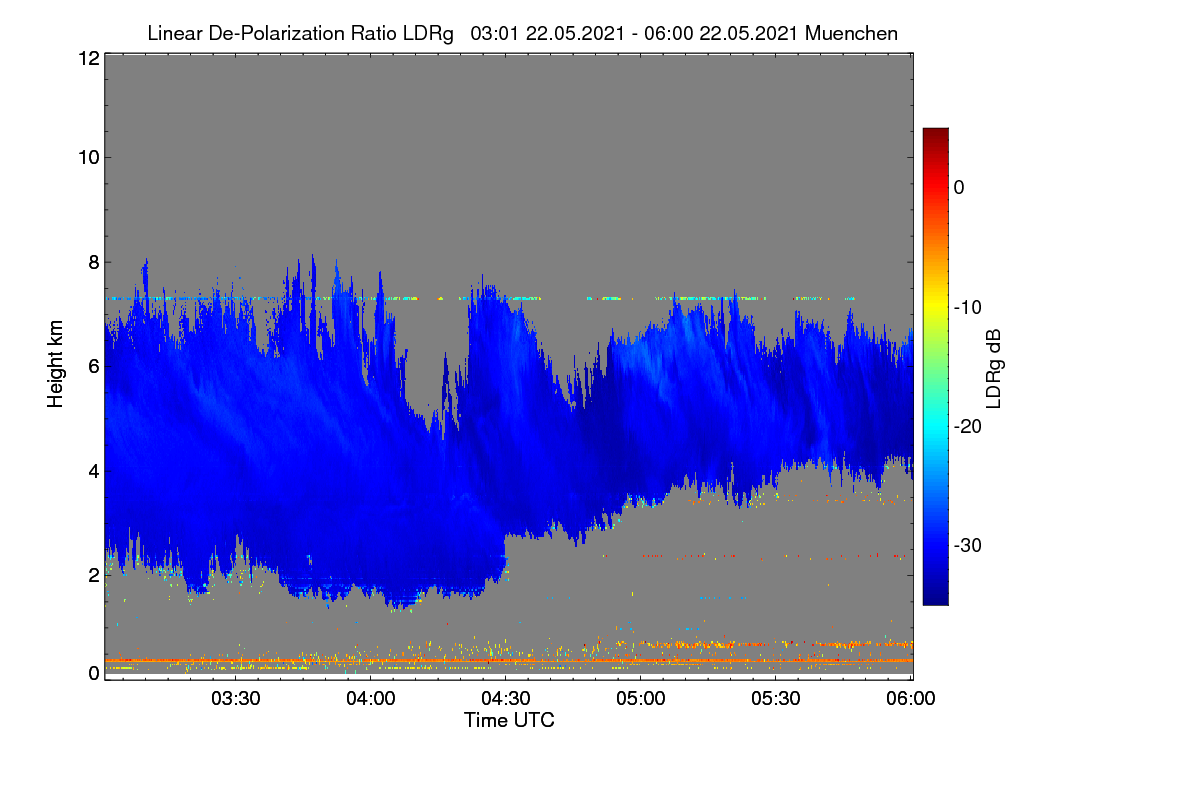This screenshot has height=800, width=1200.
Task: Click the '04:30' time axis label
Action: click(505, 700)
